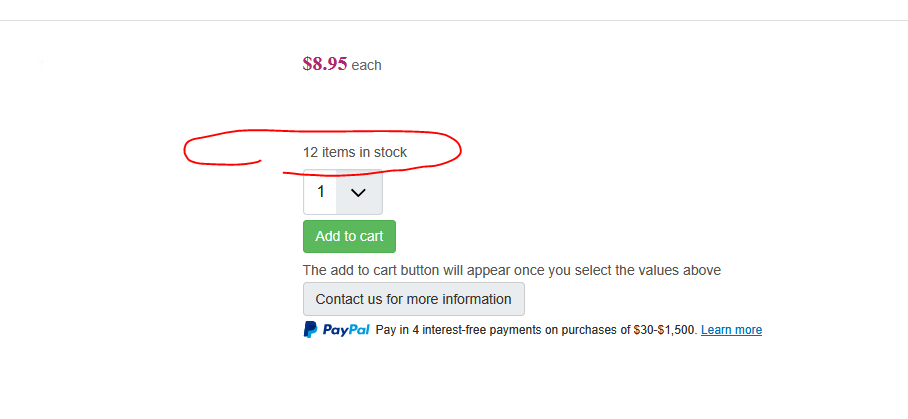Add the item to cart

pos(349,236)
